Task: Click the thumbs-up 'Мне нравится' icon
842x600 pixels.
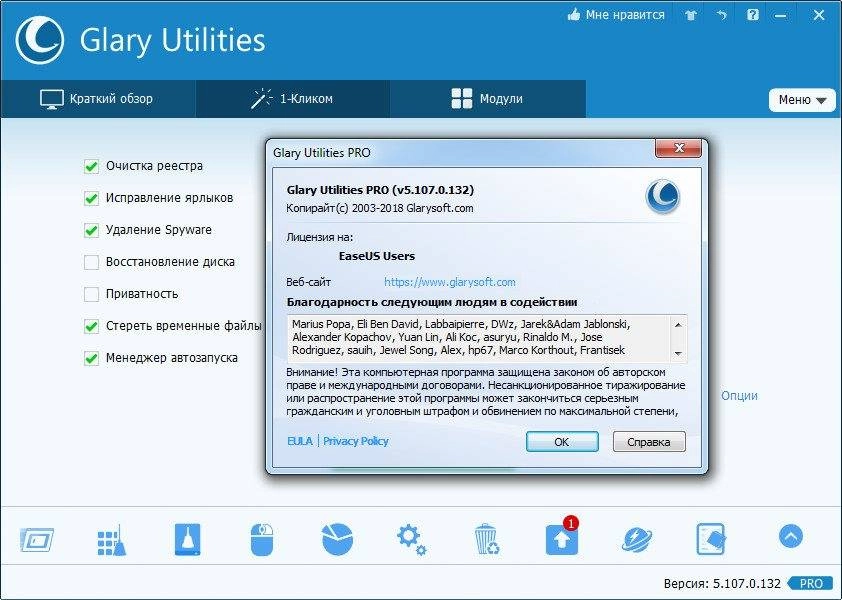Action: pos(574,15)
